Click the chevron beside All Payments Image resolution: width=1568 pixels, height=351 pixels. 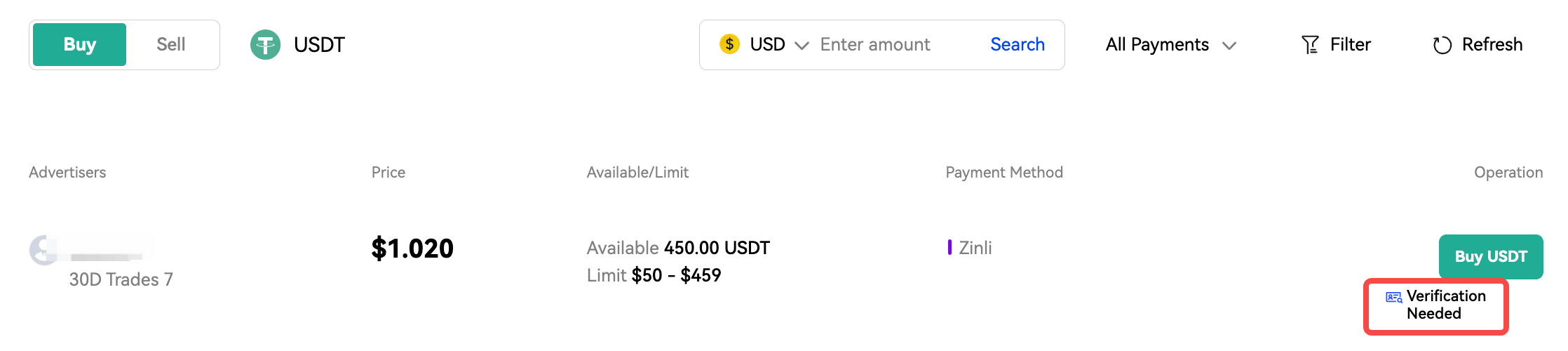click(1229, 46)
